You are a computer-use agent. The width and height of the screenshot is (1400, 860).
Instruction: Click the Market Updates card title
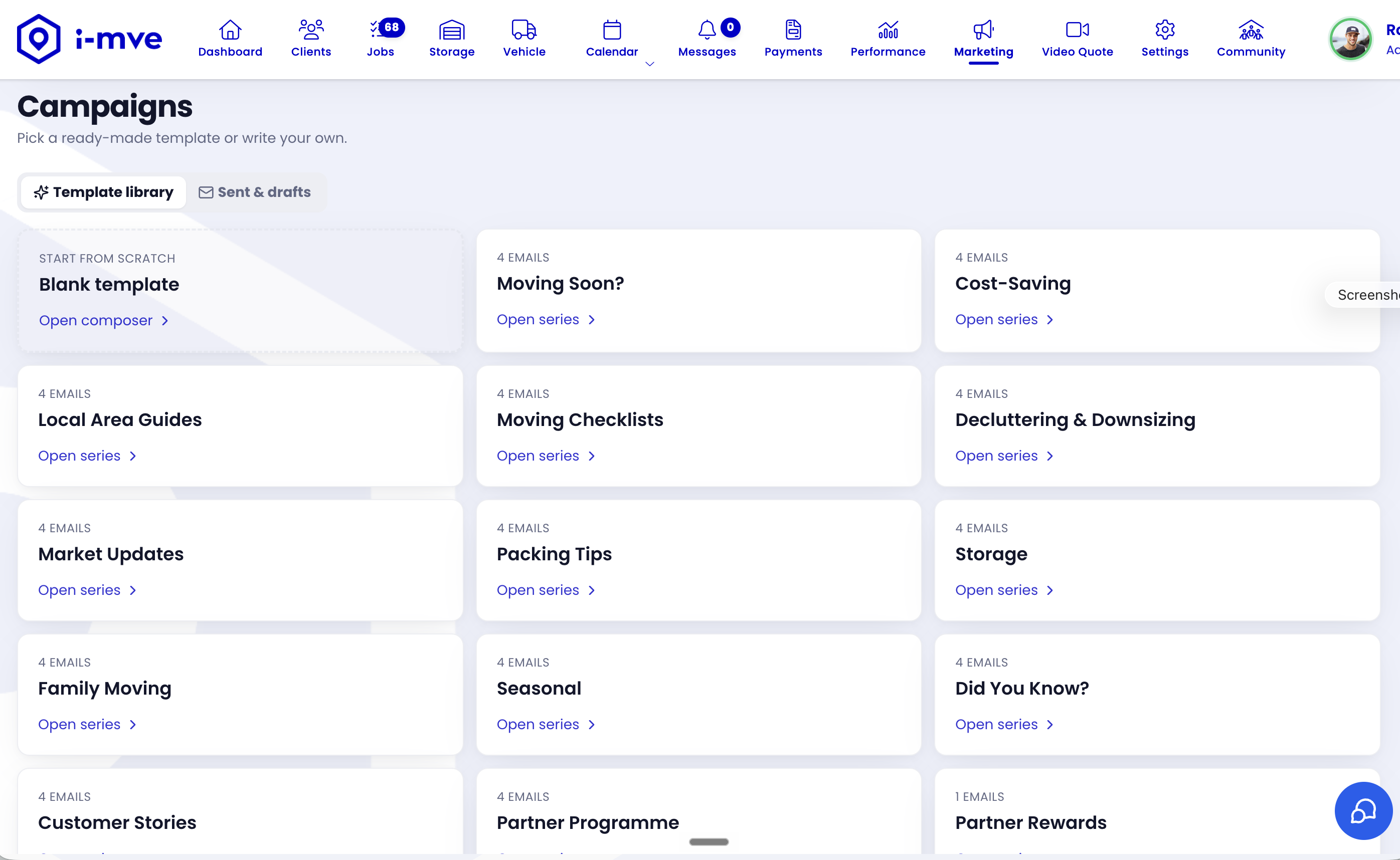[110, 554]
